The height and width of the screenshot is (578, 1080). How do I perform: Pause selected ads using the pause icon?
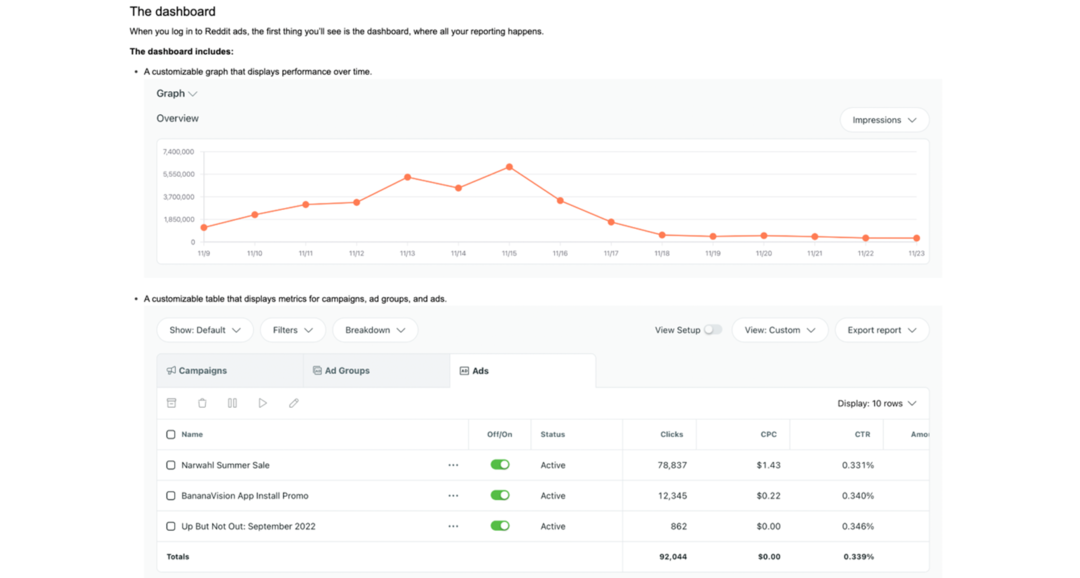point(232,402)
